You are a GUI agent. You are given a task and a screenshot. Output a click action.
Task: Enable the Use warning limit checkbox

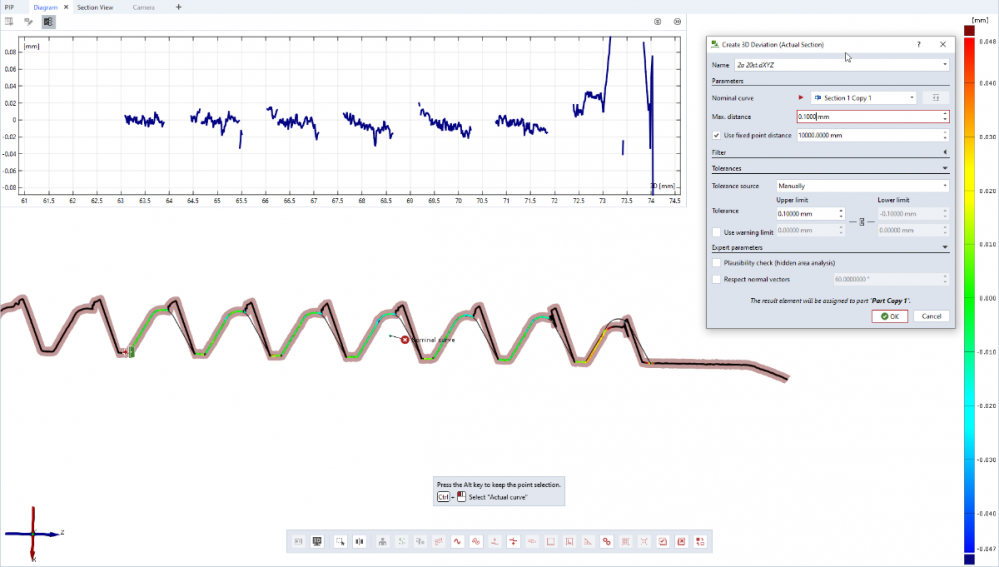(x=716, y=232)
